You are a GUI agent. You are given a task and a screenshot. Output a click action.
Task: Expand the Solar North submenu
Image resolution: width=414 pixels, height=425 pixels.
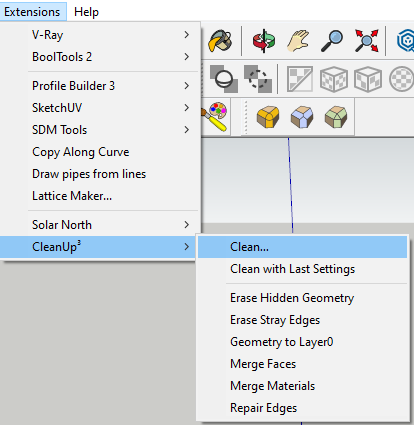[100, 225]
